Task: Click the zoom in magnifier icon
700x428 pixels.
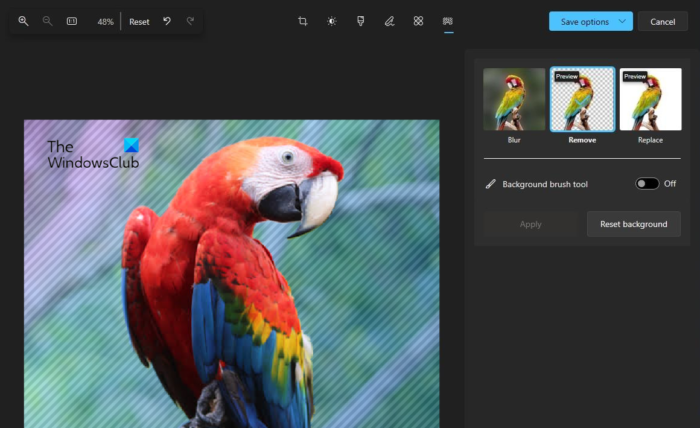Action: pyautogui.click(x=23, y=21)
